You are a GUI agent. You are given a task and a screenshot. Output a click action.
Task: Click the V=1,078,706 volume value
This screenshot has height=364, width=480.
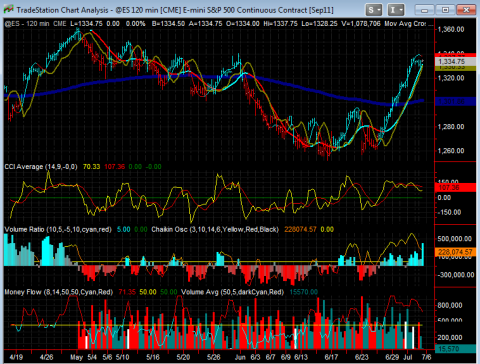tap(361, 24)
